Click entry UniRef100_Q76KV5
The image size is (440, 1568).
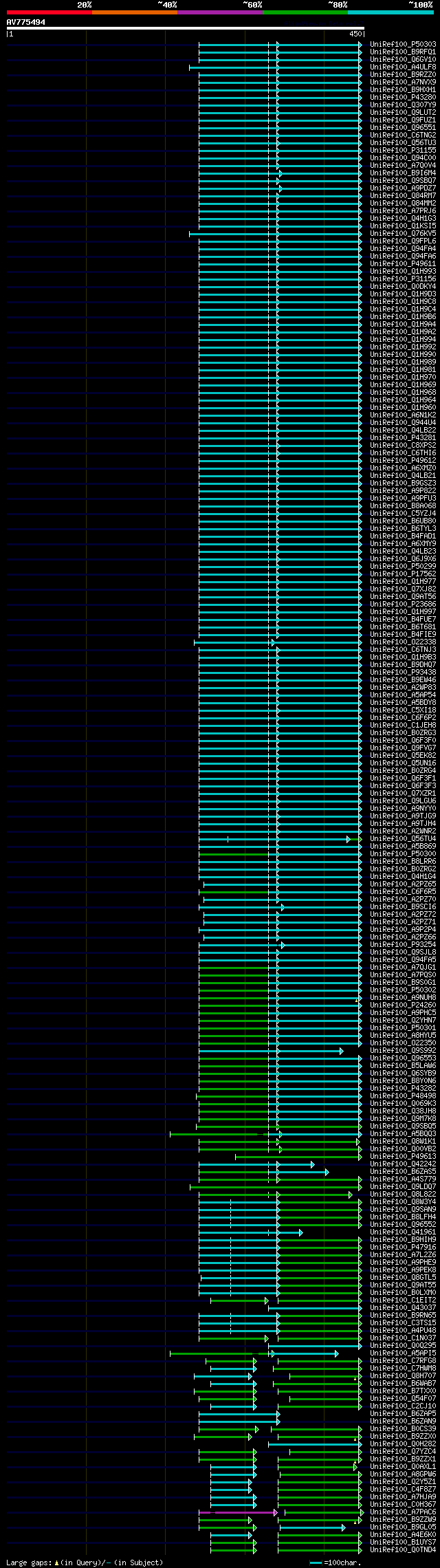[x=403, y=233]
